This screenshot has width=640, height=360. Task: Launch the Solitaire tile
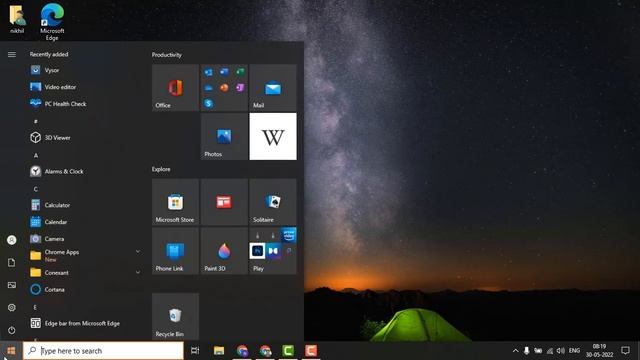tap(273, 202)
